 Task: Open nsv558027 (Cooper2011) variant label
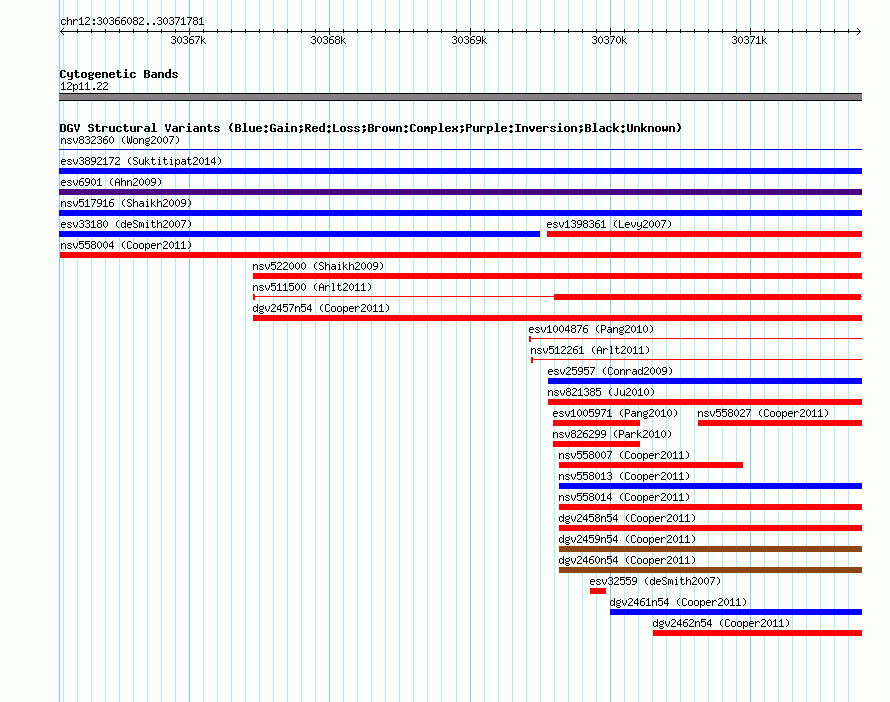tap(763, 413)
